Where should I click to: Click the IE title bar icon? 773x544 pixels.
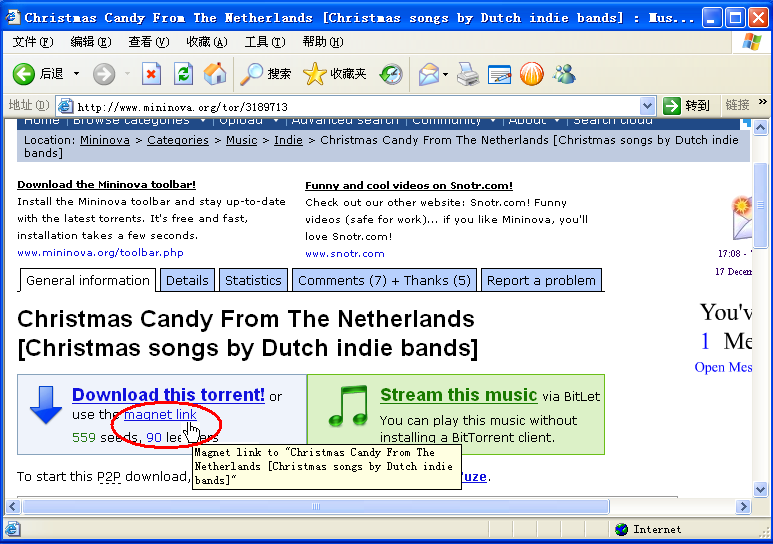pos(12,17)
